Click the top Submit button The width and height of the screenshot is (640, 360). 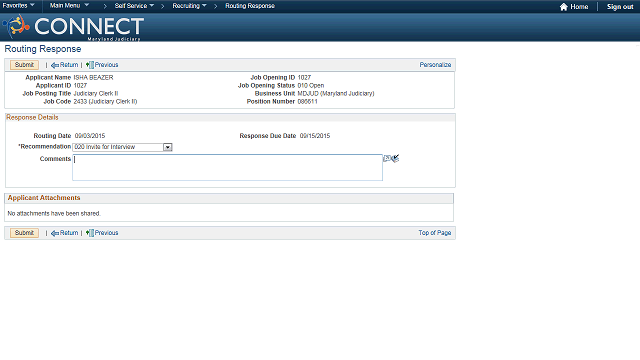(24, 65)
